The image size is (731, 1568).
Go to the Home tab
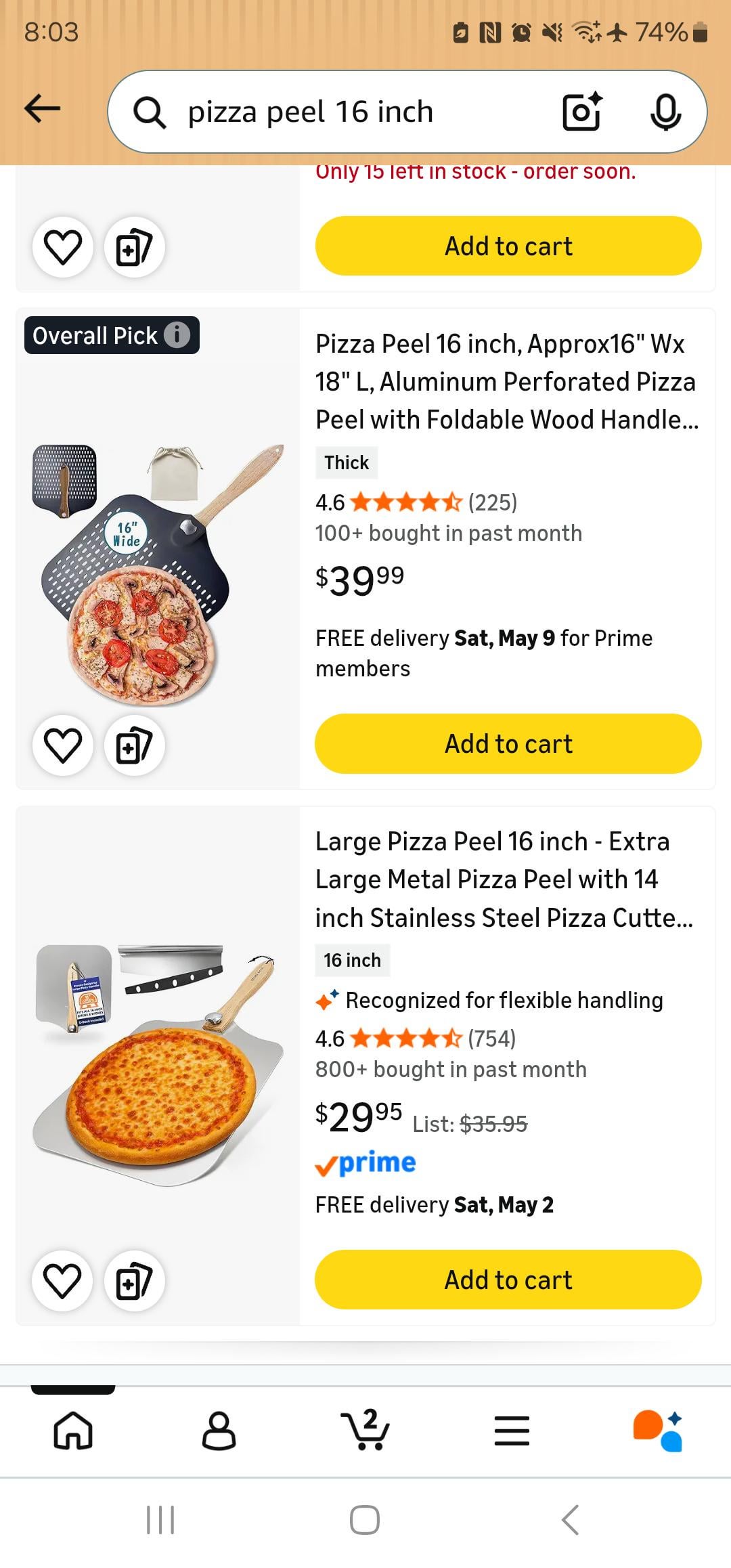(x=73, y=1430)
